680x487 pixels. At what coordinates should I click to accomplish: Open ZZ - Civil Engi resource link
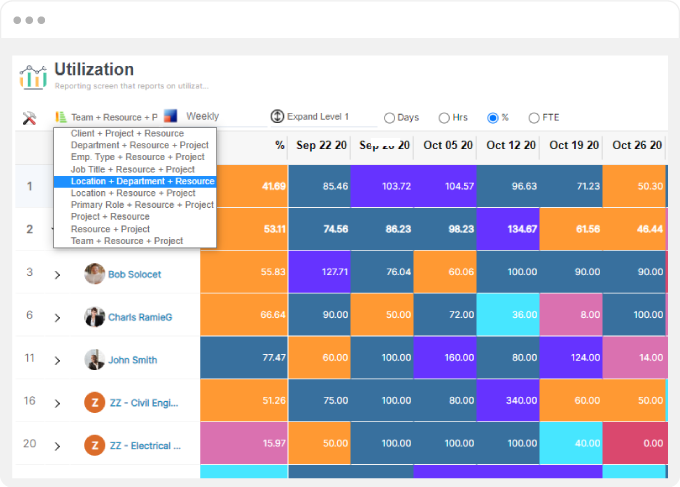pos(144,403)
